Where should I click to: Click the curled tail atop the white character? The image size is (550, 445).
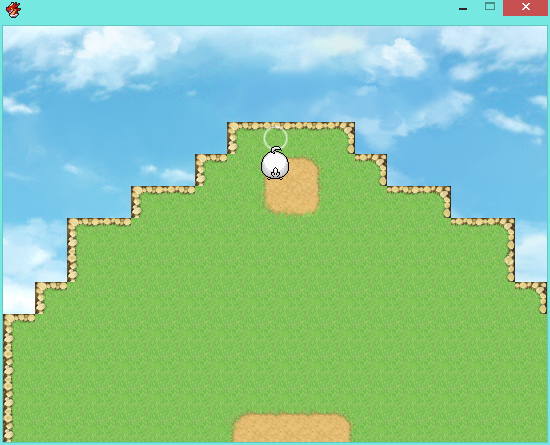276,150
